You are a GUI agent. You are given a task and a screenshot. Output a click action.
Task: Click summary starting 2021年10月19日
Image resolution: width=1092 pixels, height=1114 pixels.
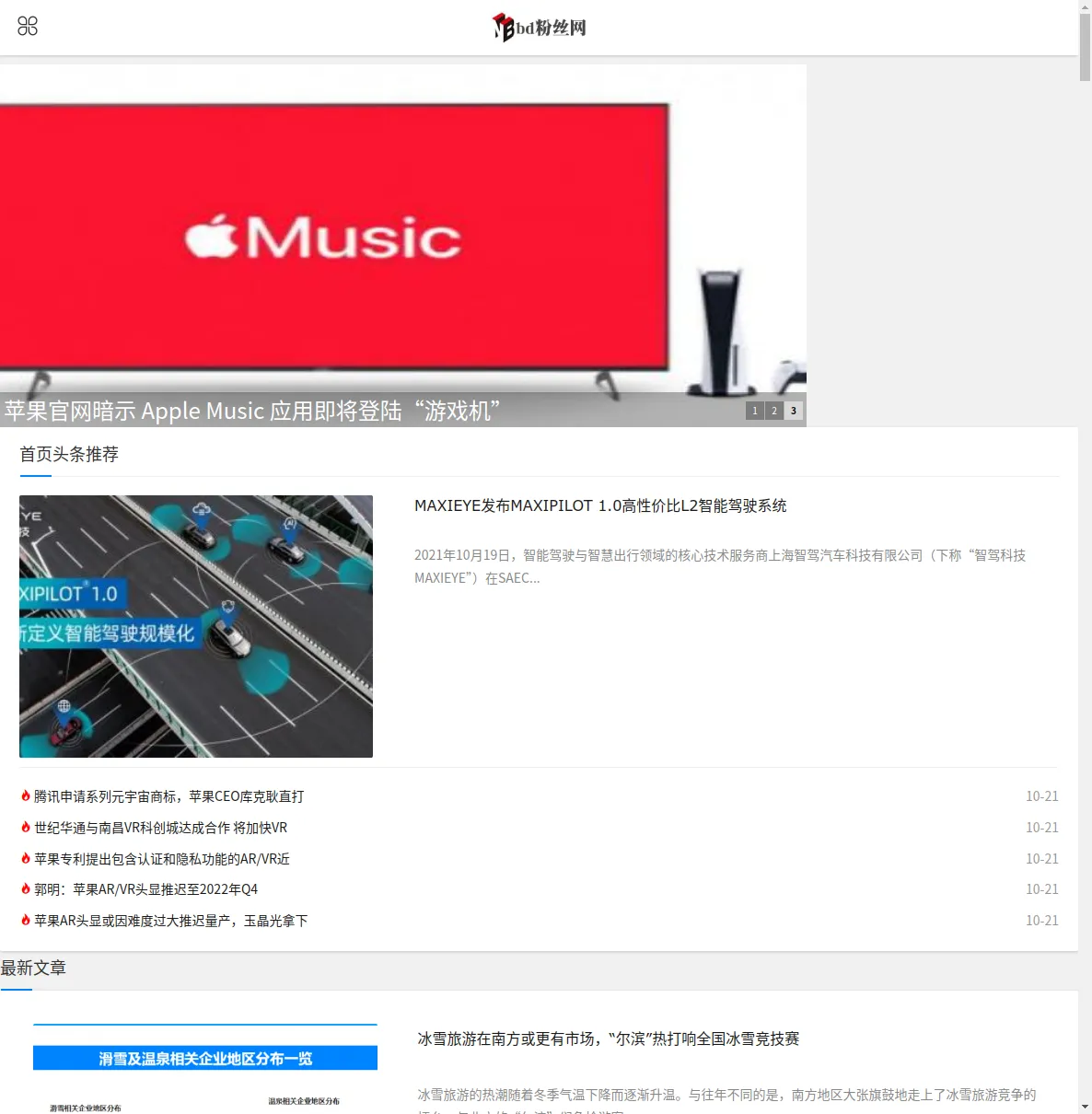click(x=720, y=566)
